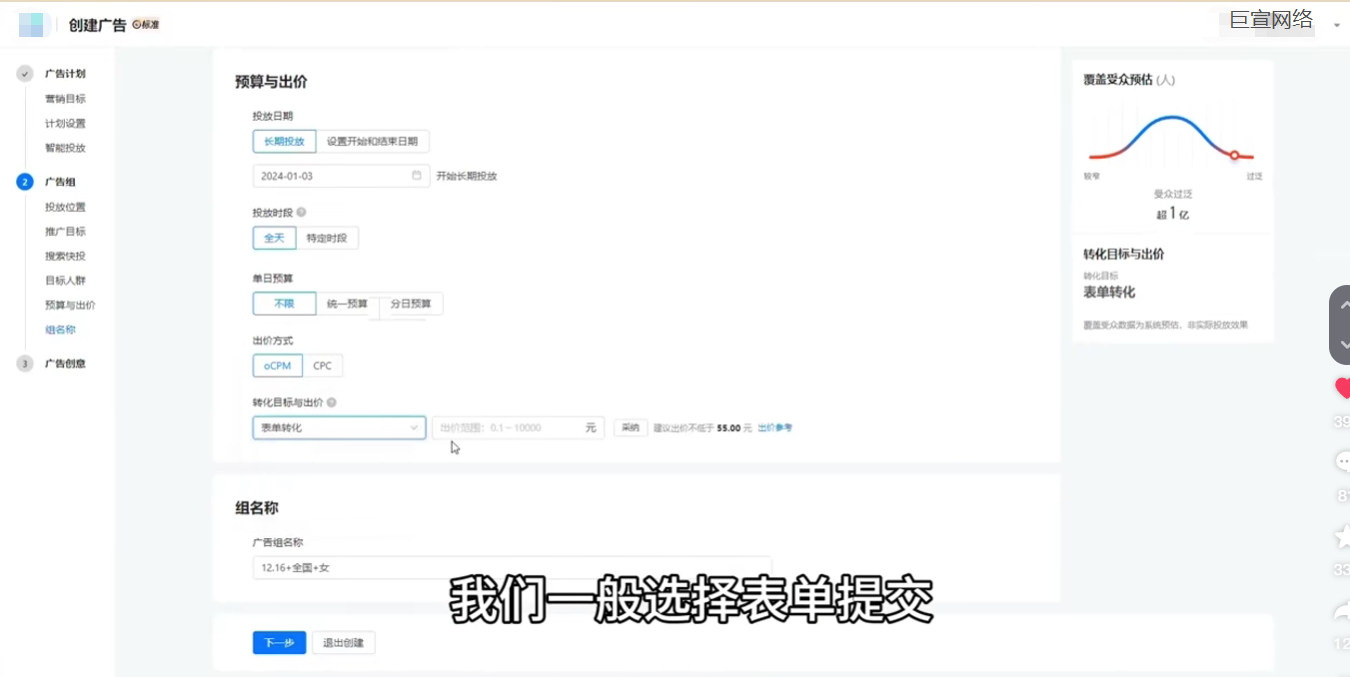This screenshot has height=677, width=1350.
Task: Click the step 3 numbered circle icon
Action: [x=25, y=364]
